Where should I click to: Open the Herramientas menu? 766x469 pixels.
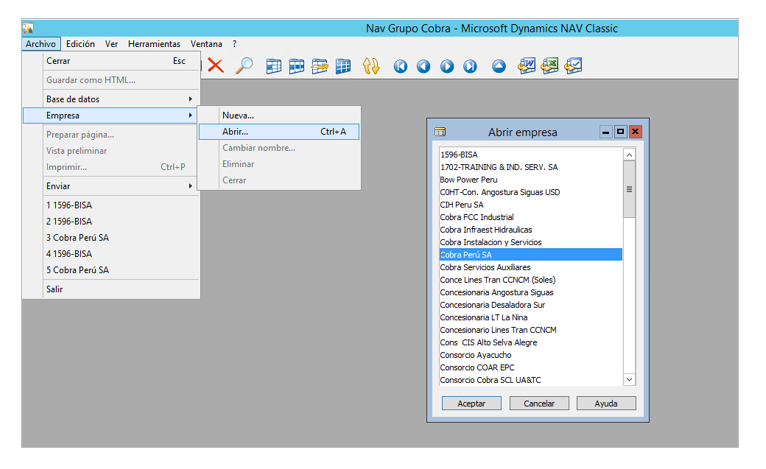[x=154, y=44]
